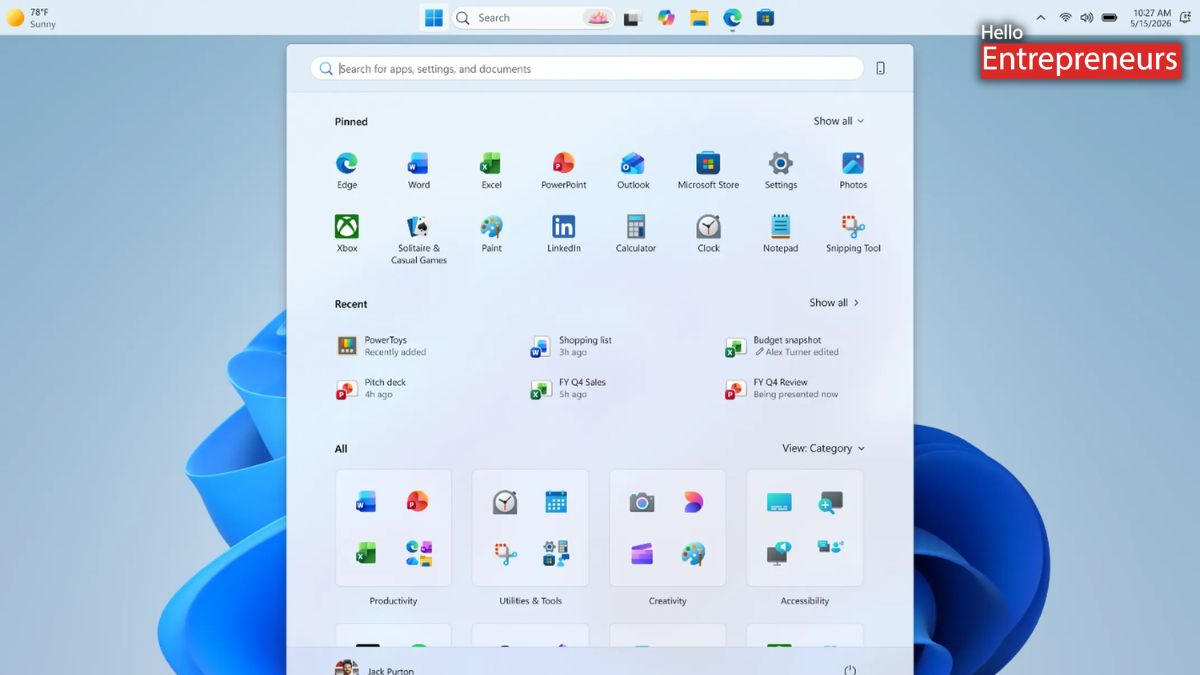
Task: Click the "Being presented now" text
Action: 796,394
